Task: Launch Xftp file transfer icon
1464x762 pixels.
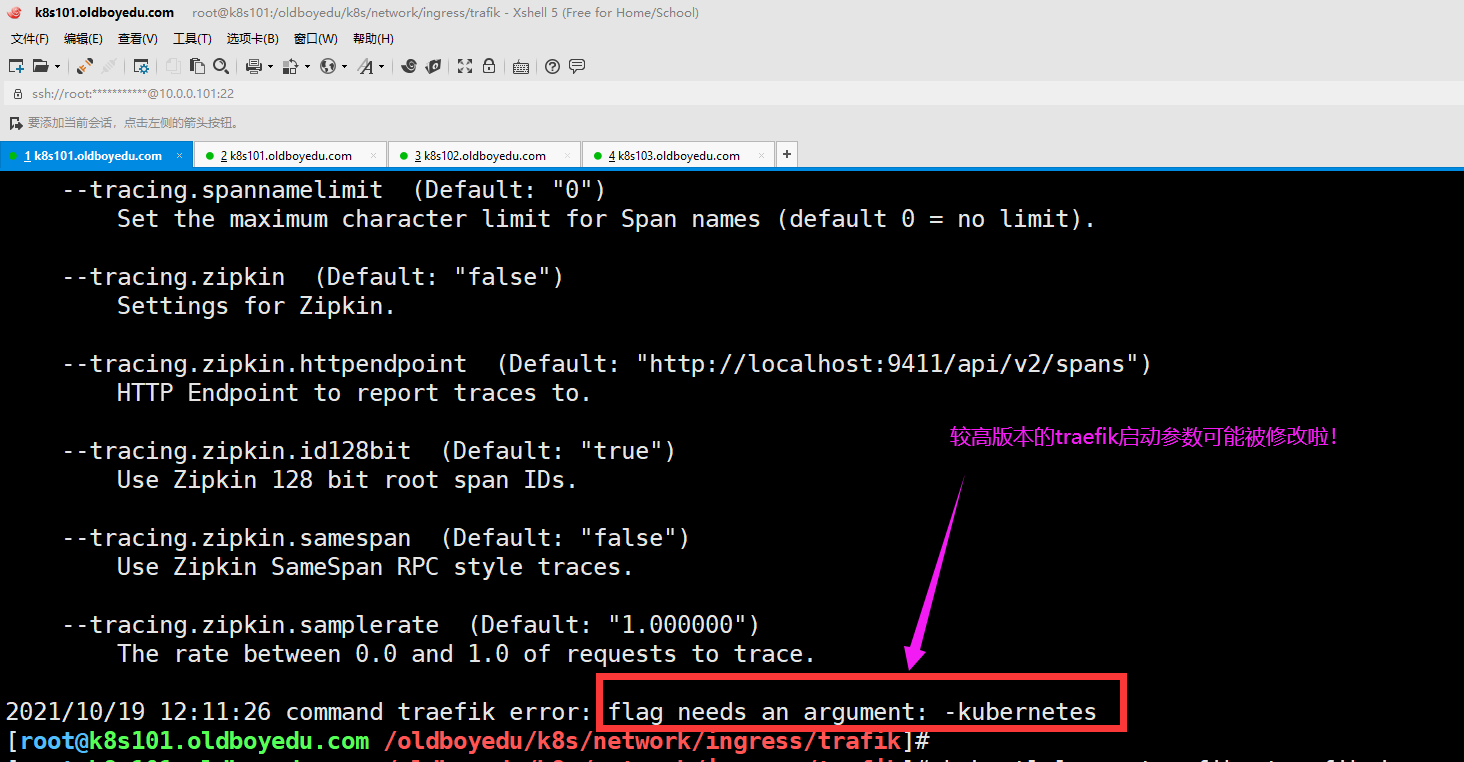Action: coord(433,67)
